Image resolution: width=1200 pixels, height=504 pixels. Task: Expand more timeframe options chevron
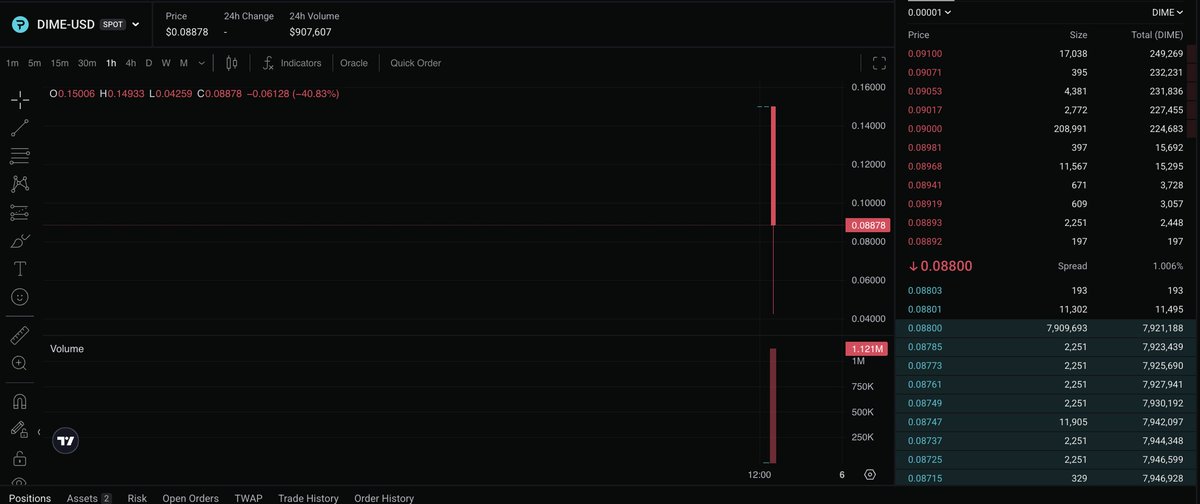[x=202, y=63]
